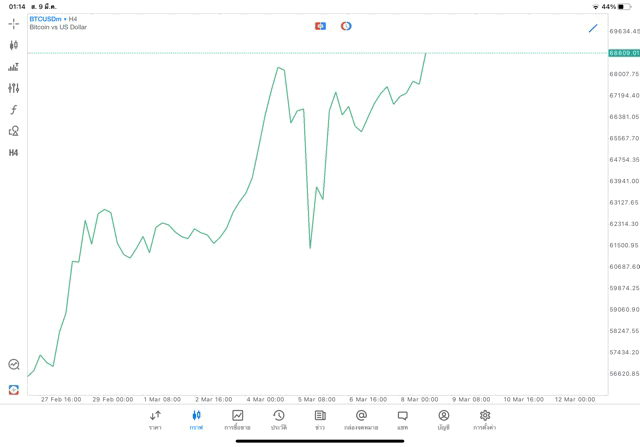The width and height of the screenshot is (640, 447).
Task: Open the volume bars icon in the left toolbar
Action: [x=13, y=67]
